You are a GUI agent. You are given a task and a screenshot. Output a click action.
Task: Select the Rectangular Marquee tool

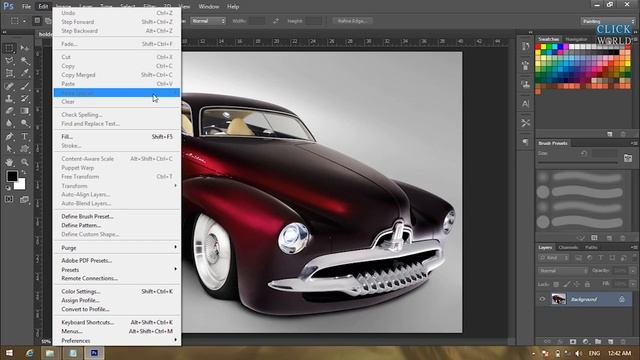[x=9, y=48]
